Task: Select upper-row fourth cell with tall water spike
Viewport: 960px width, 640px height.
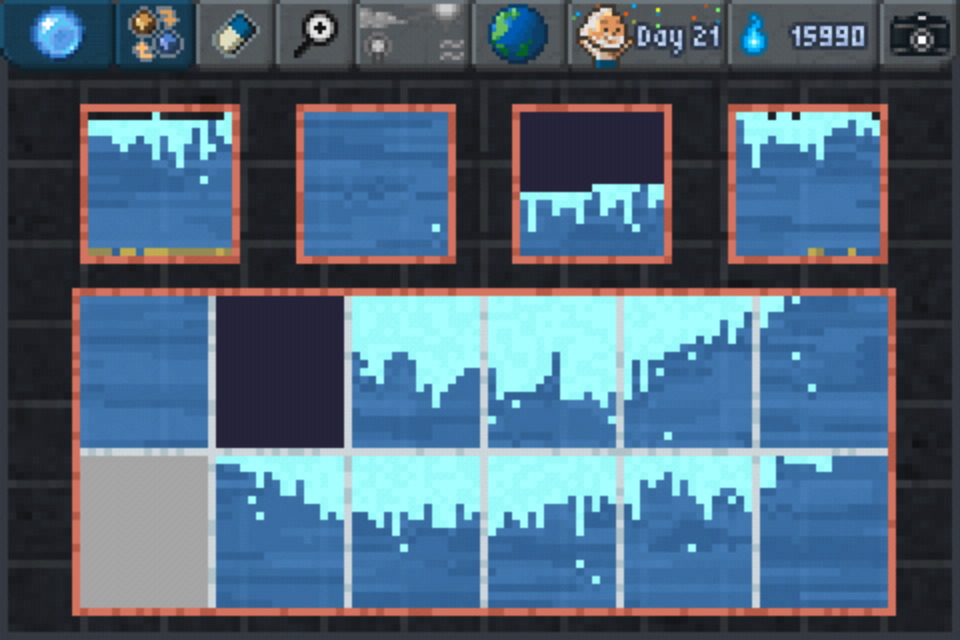Action: [x=552, y=372]
